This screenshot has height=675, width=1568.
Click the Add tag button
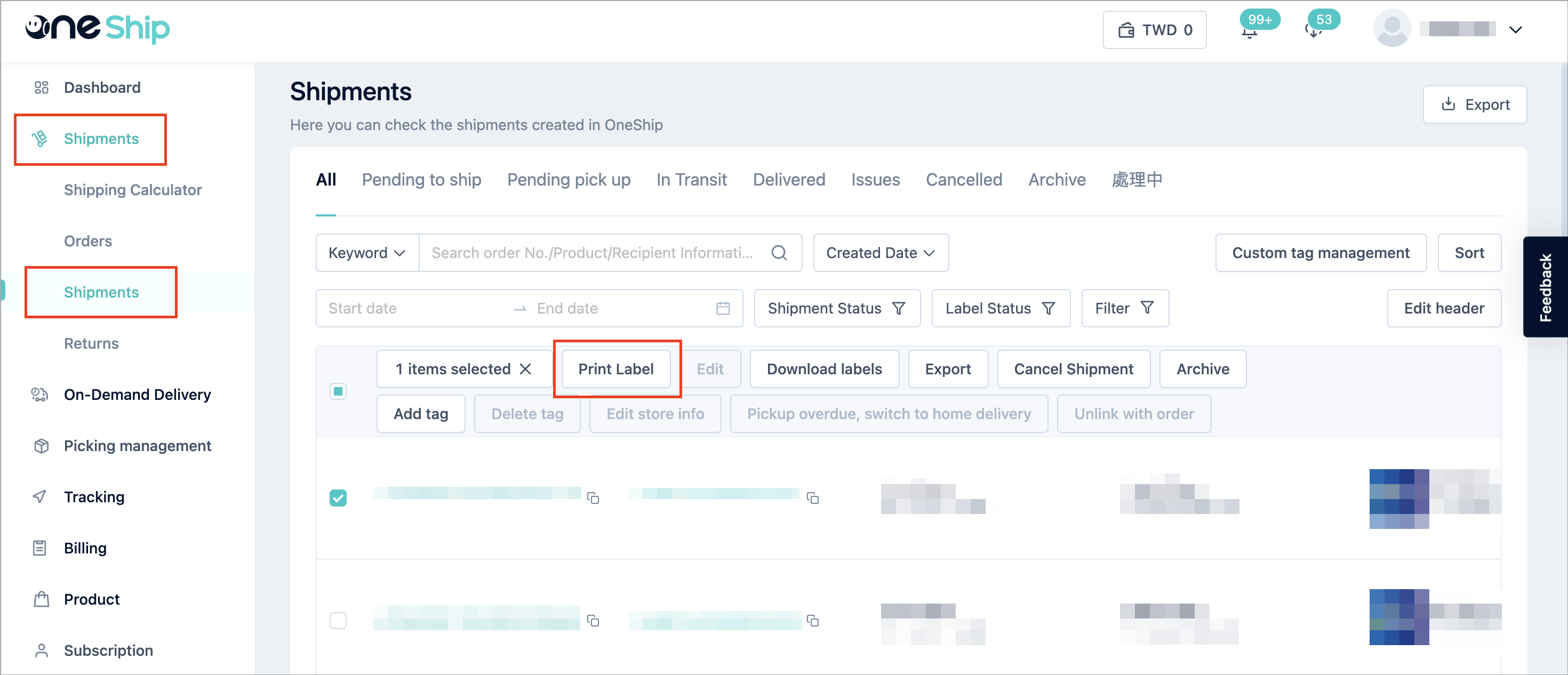(421, 414)
